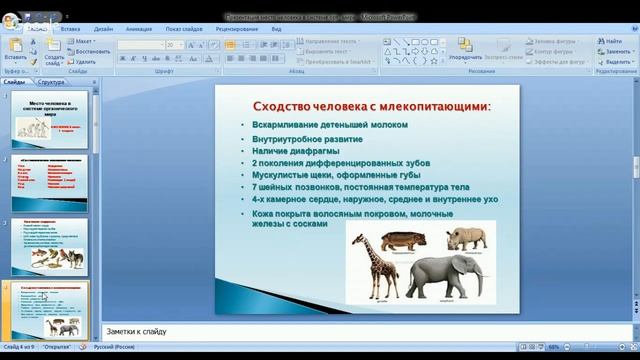Expand the shapes gallery with the More arrow
The image size is (640, 360).
(443, 61)
